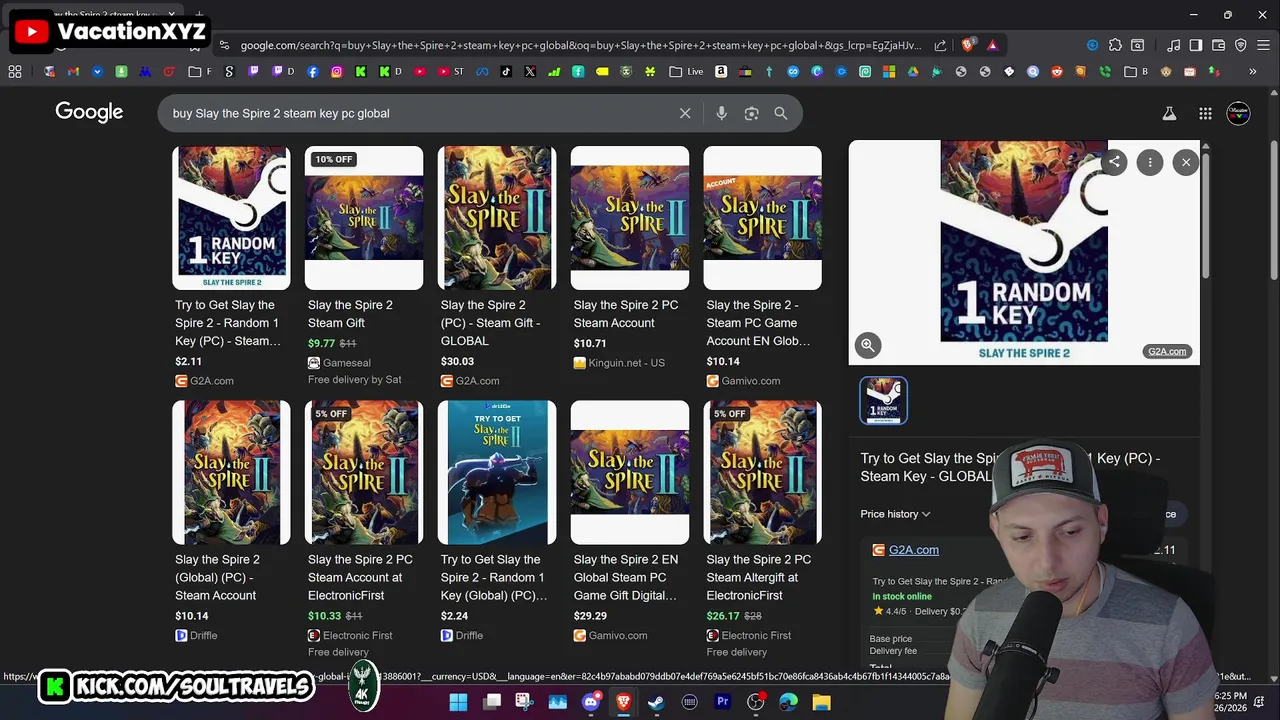Select the Driffle $10.14 Steam Account thumbnail
This screenshot has width=1280, height=720.
point(231,472)
